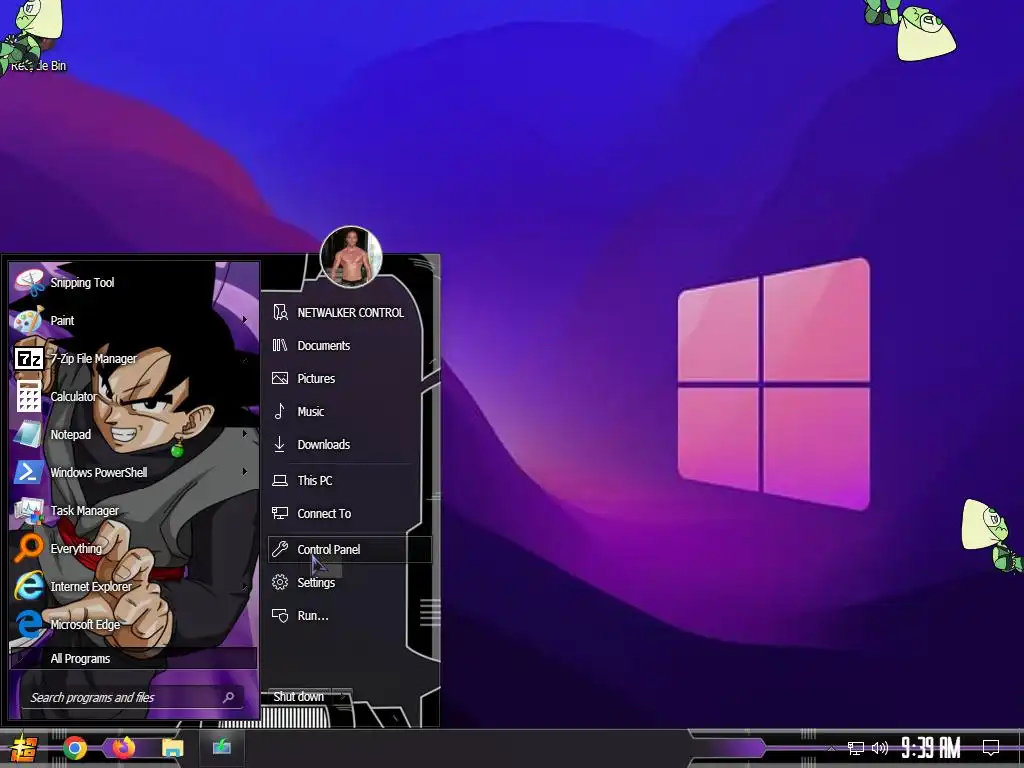Viewport: 1024px width, 768px height.
Task: Start the Calculator app icon
Action: (x=29, y=396)
